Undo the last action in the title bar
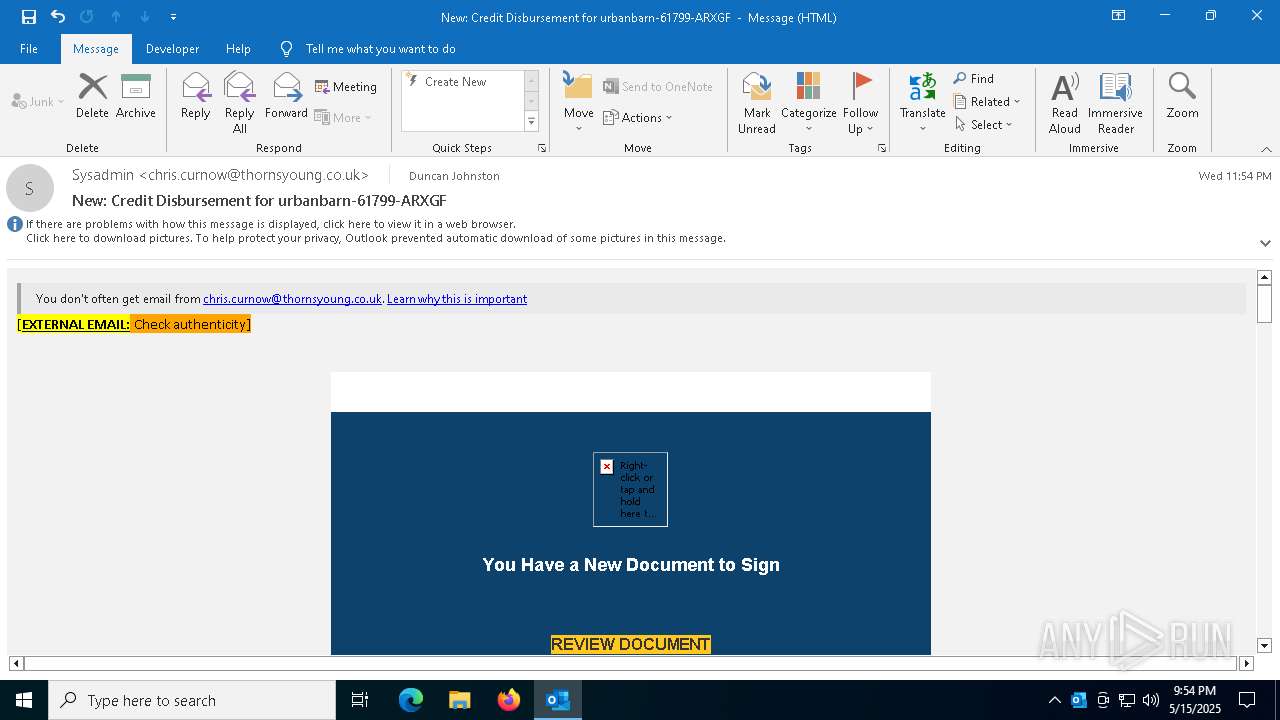 click(x=58, y=17)
